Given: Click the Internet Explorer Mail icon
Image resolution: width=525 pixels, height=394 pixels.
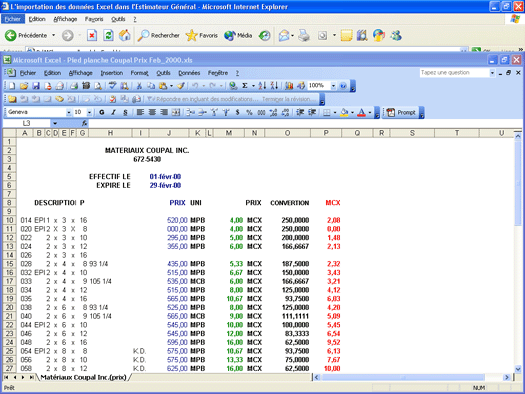Looking at the screenshot, I should pos(284,35).
